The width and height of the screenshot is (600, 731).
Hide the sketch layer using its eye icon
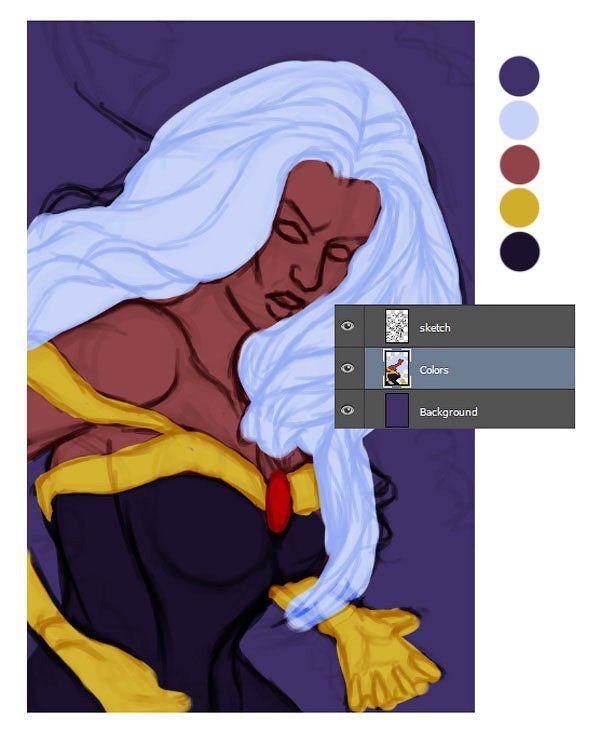point(348,327)
